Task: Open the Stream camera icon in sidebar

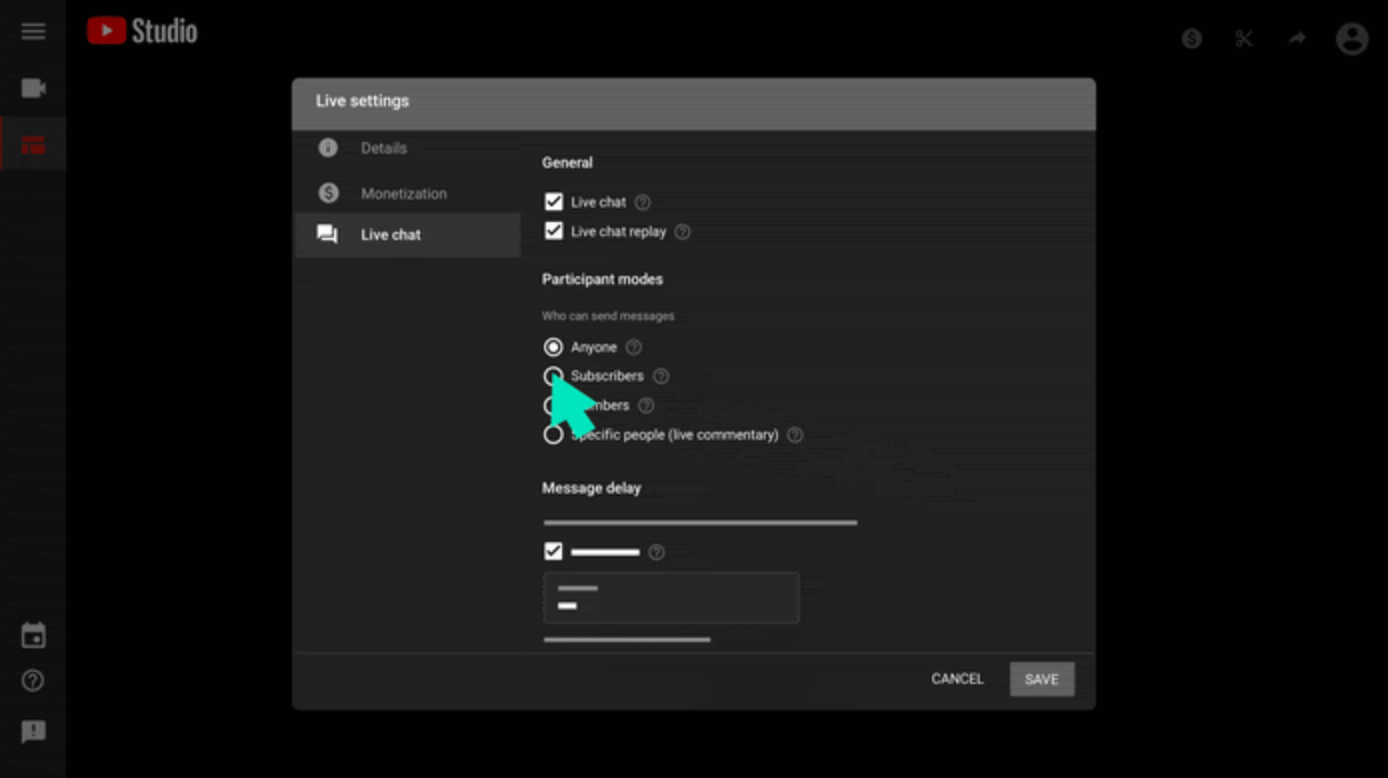Action: pos(33,88)
